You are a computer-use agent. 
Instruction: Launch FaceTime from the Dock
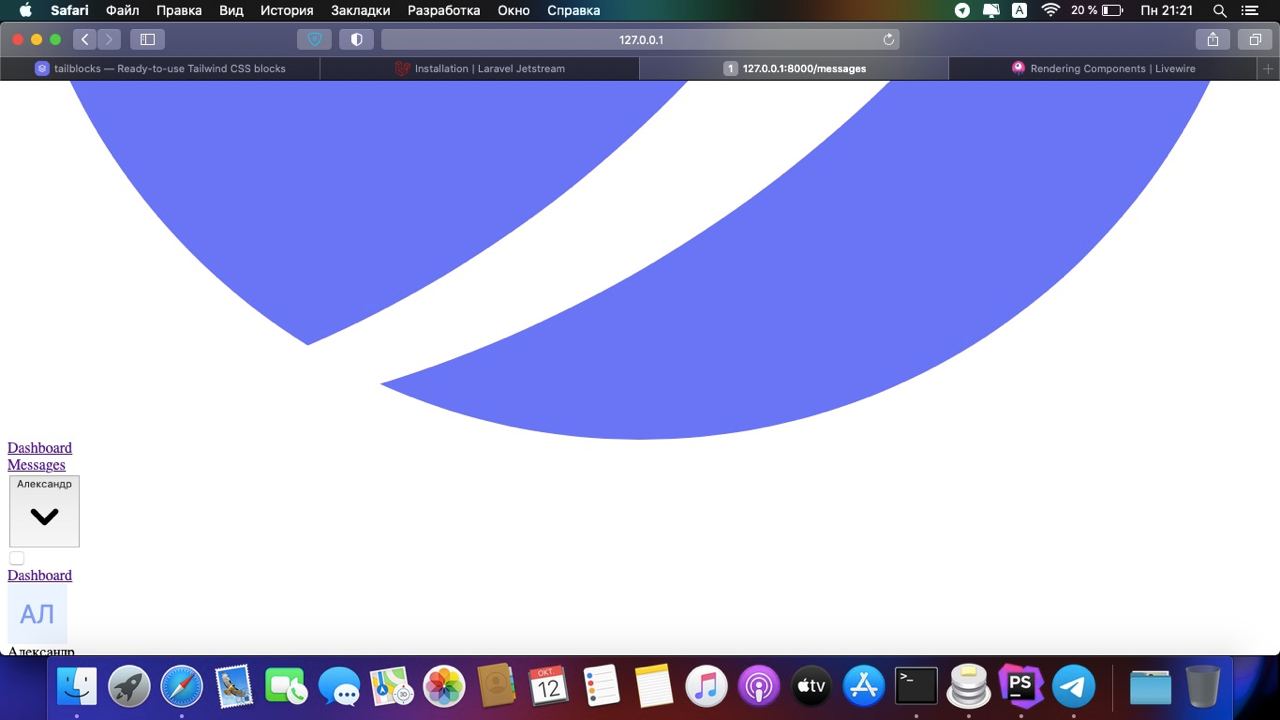[286, 687]
